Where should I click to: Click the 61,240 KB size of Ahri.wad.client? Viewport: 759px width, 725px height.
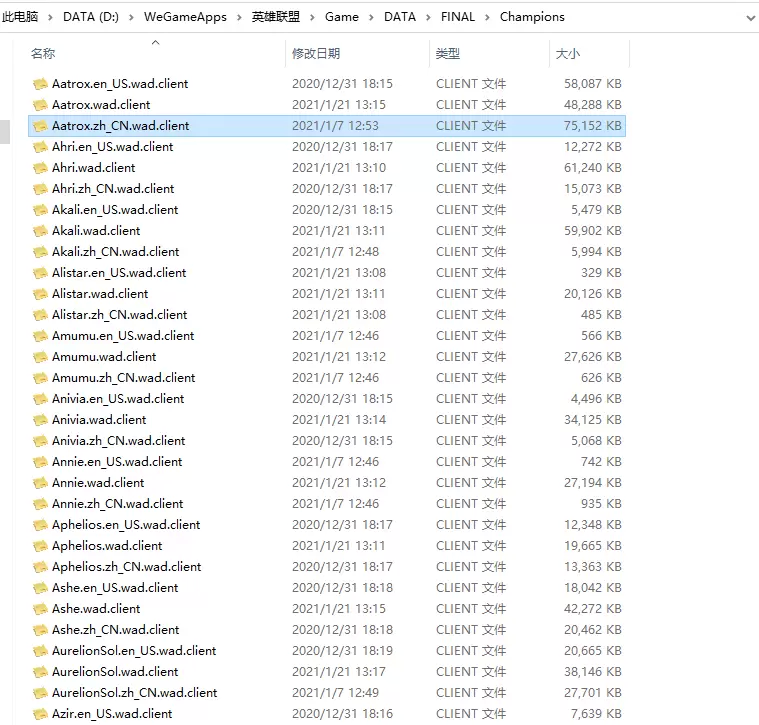click(592, 168)
